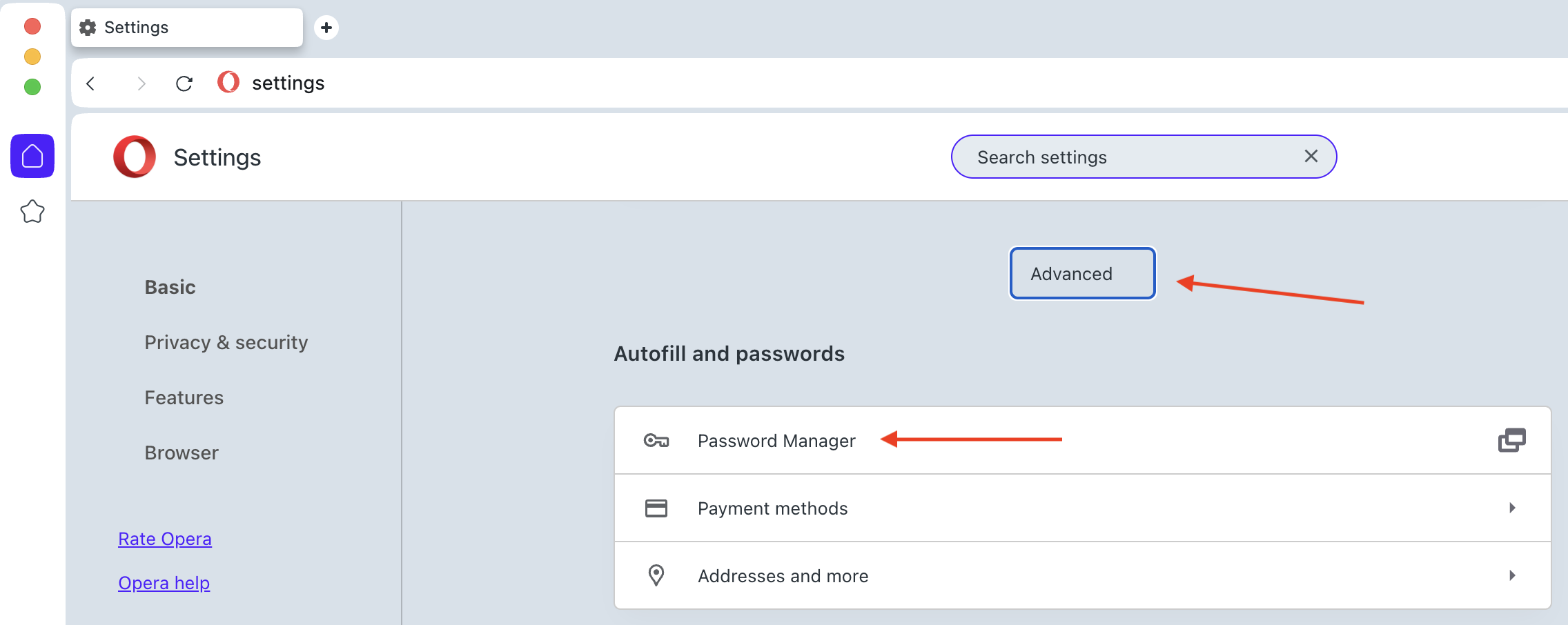Select Privacy & security in the sidebar
The height and width of the screenshot is (625, 1568).
pos(226,341)
